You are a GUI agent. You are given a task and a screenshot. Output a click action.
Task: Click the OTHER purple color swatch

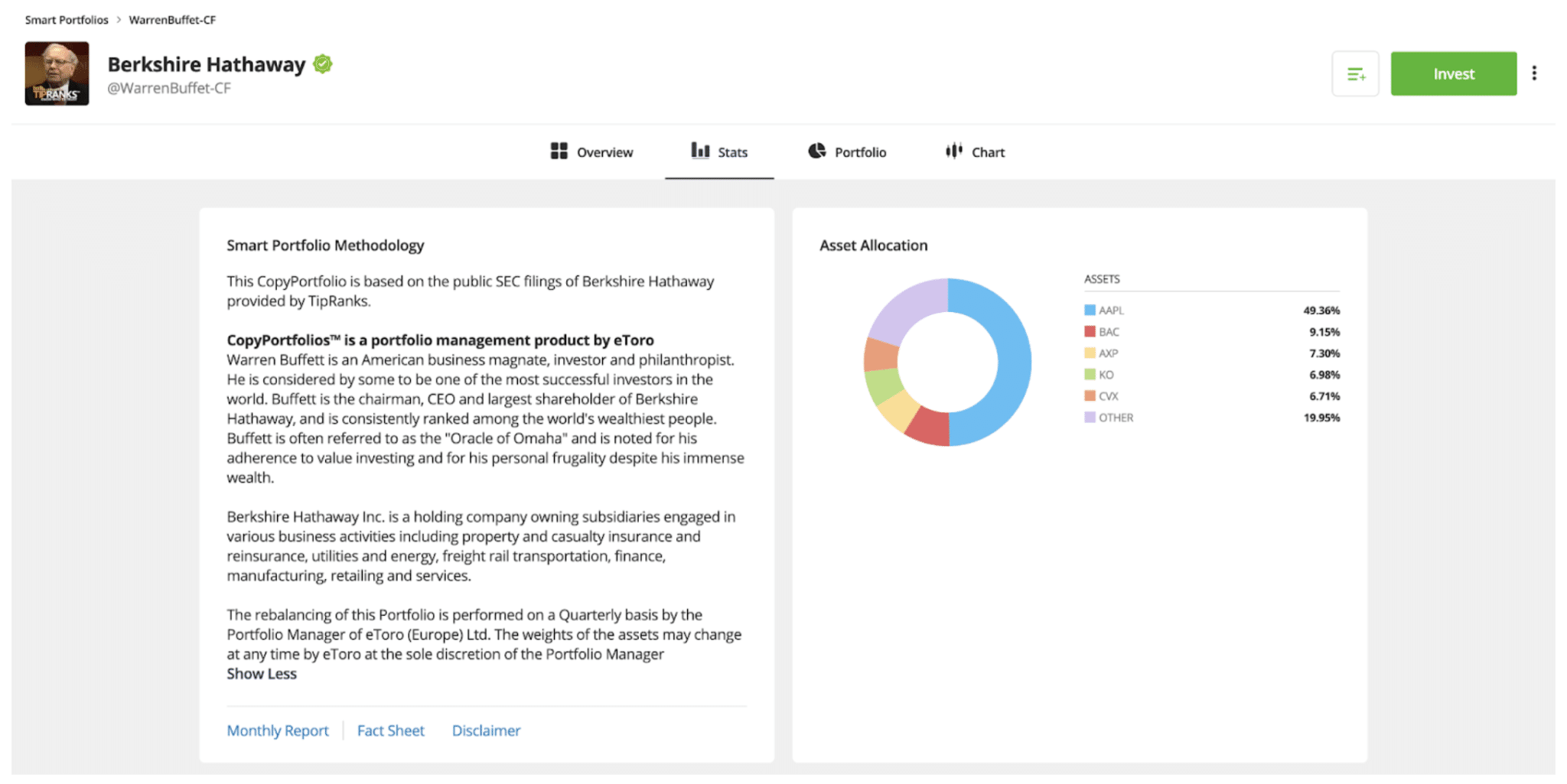(1090, 417)
